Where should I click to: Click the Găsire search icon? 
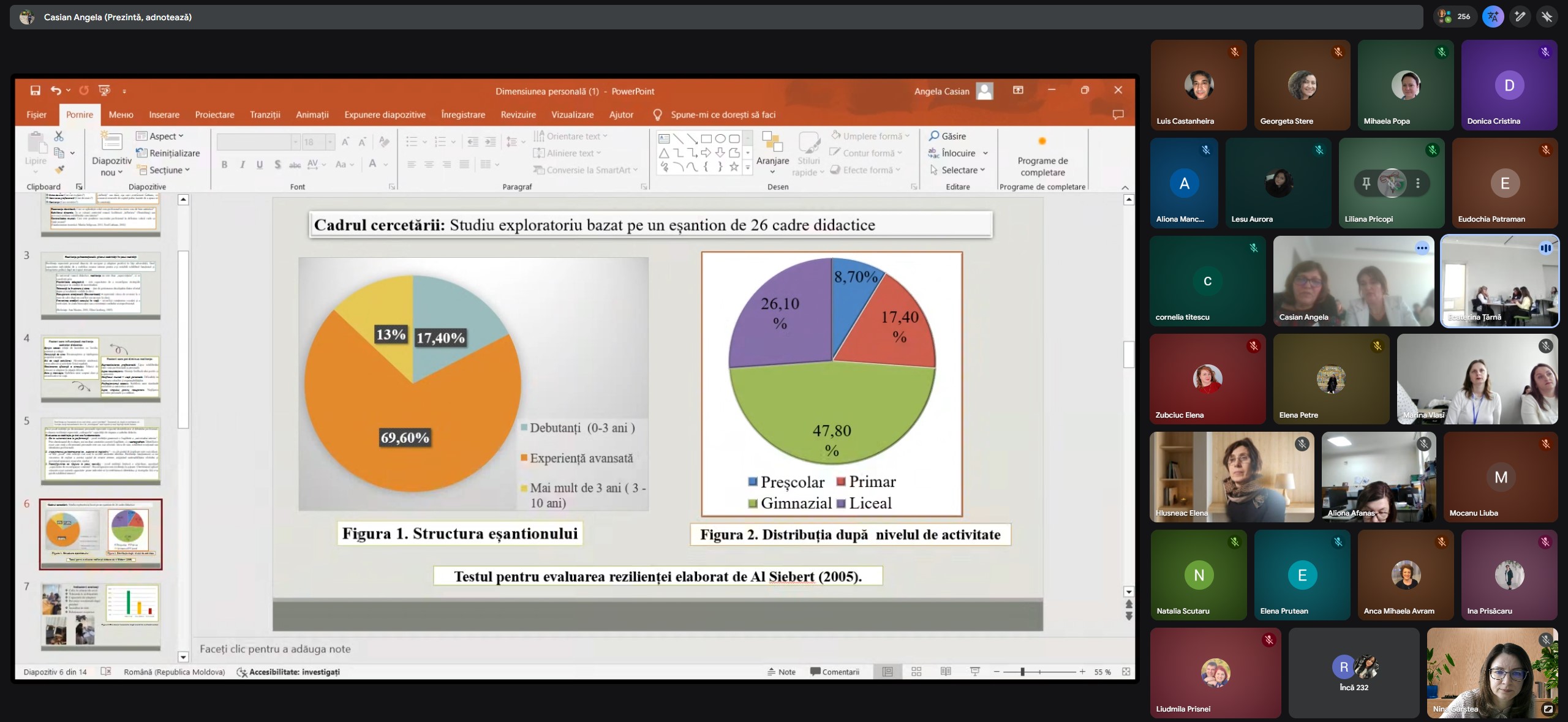coord(934,136)
